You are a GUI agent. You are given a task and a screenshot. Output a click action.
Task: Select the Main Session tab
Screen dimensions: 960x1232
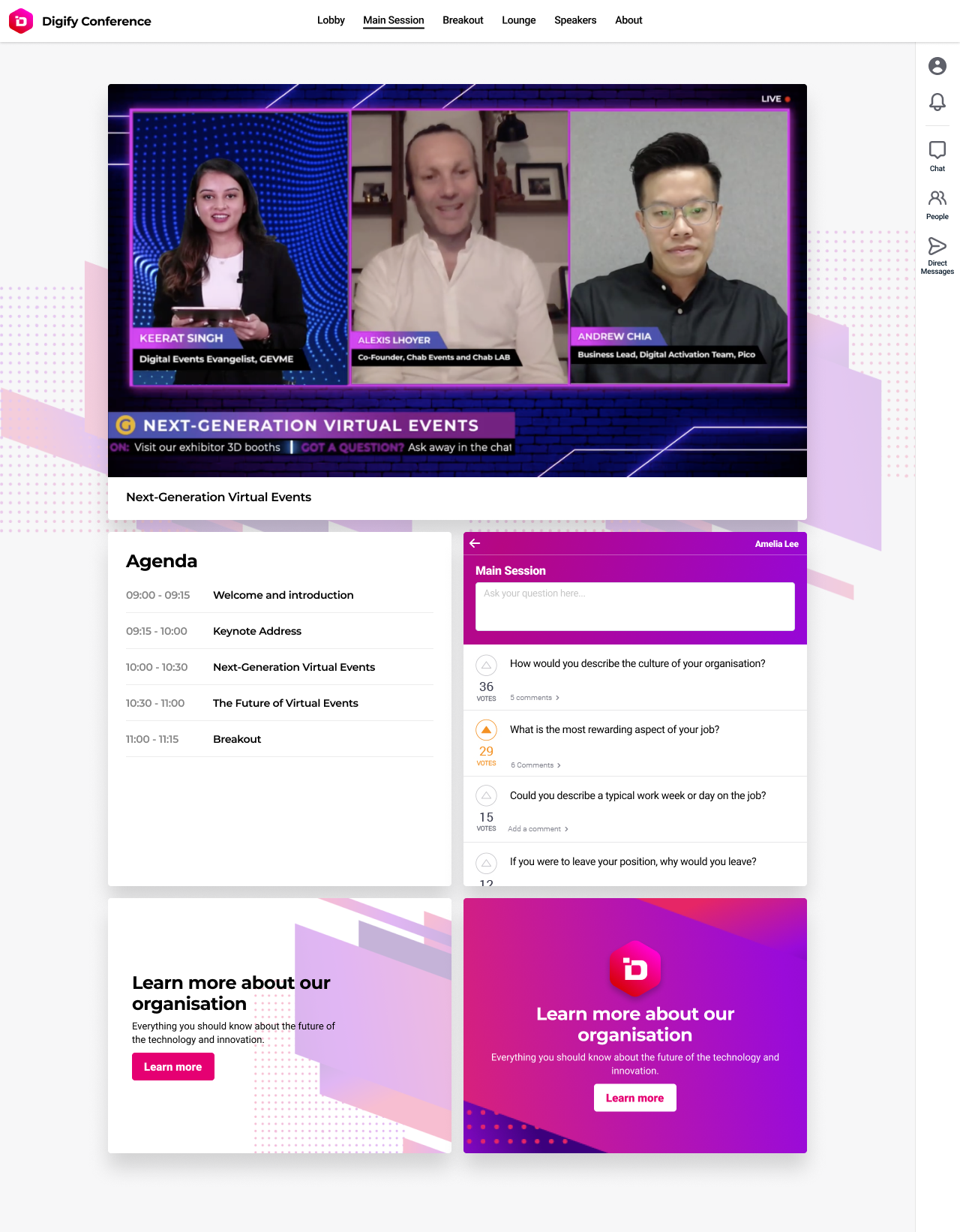(x=394, y=20)
